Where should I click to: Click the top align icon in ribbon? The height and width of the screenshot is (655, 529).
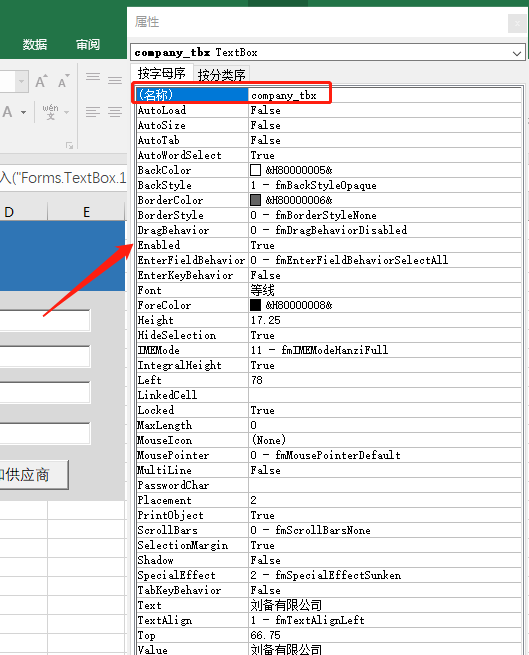93,77
